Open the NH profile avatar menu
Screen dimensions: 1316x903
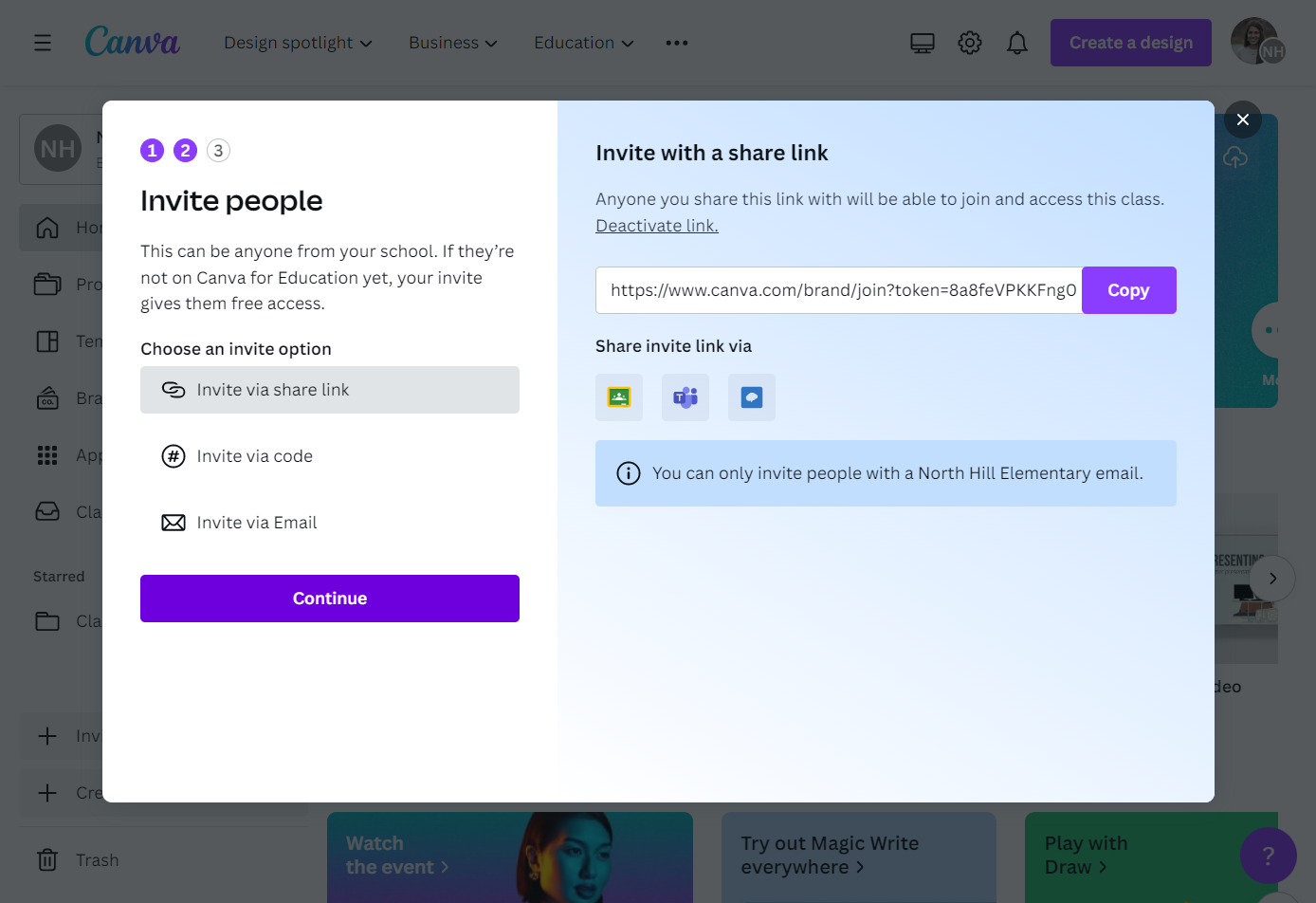coord(1257,42)
